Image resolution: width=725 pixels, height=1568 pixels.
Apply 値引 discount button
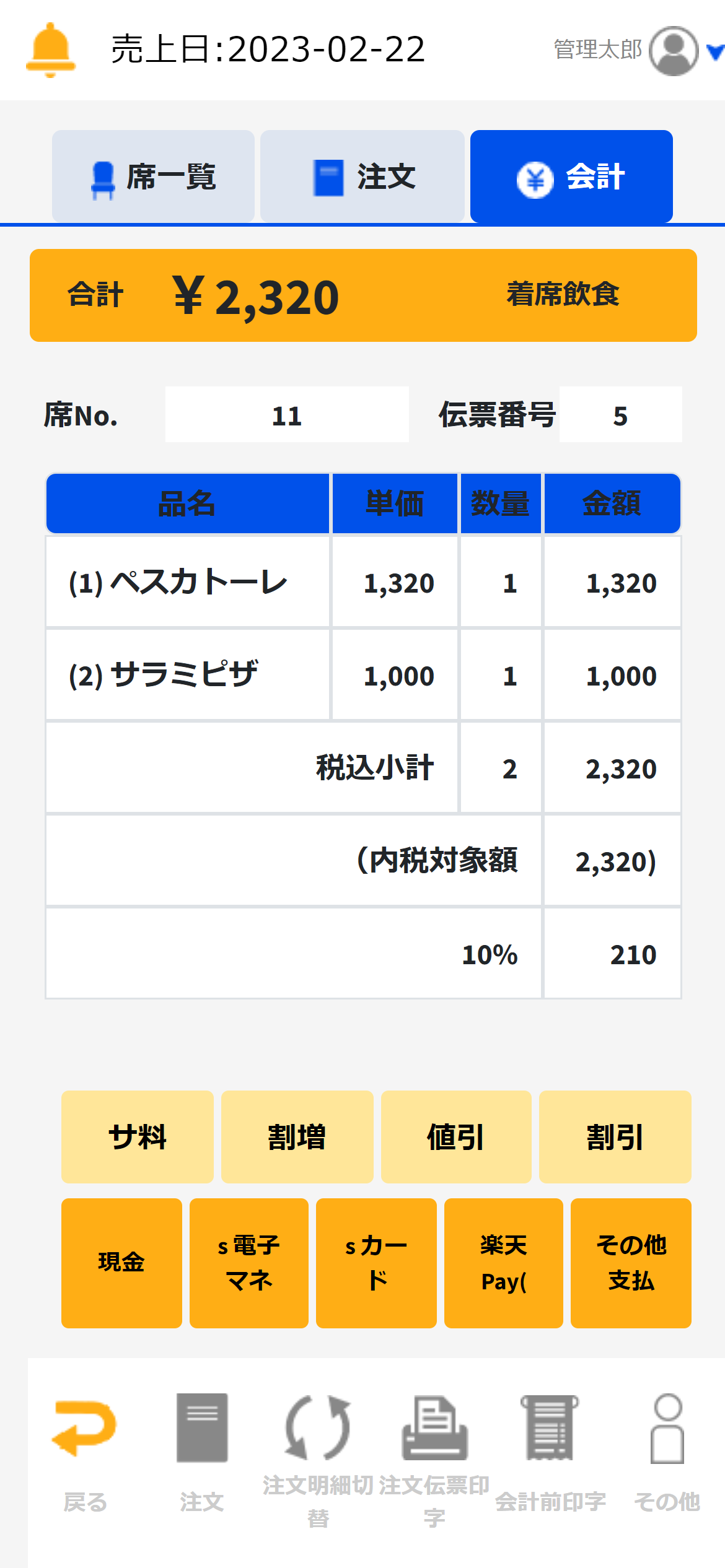pos(456,1137)
